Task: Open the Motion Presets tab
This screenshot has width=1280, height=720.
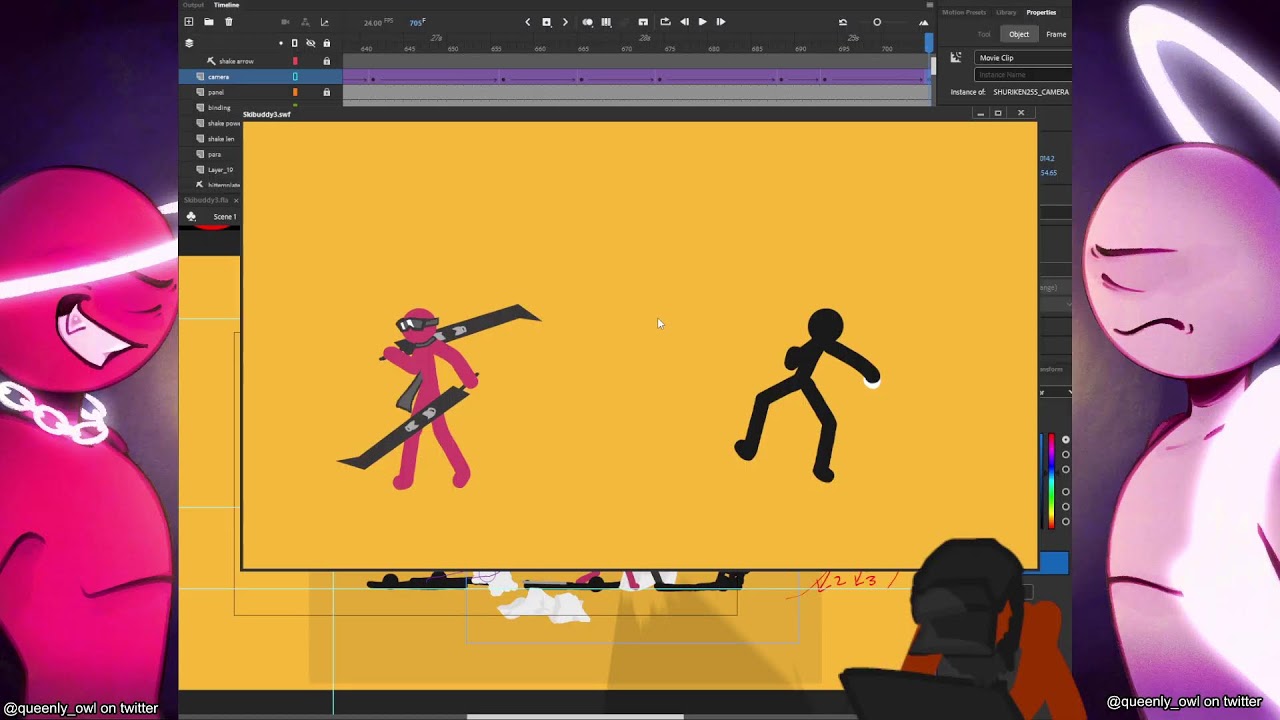Action: 964,12
